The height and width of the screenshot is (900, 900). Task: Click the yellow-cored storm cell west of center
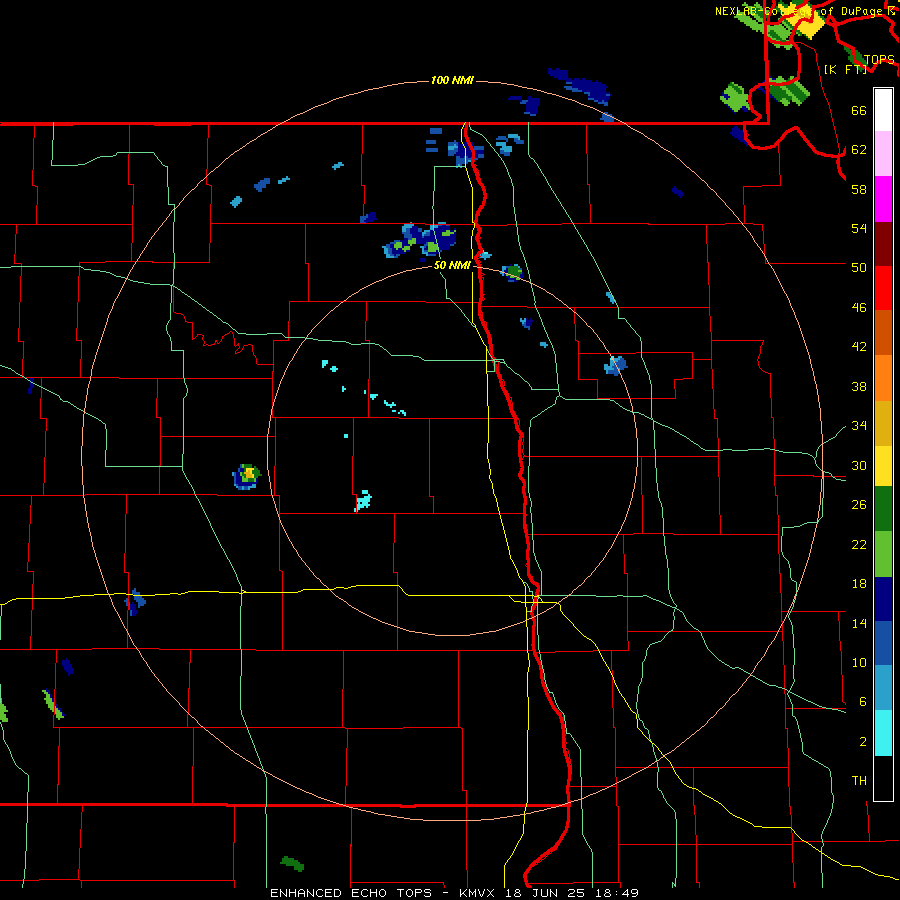(x=247, y=476)
